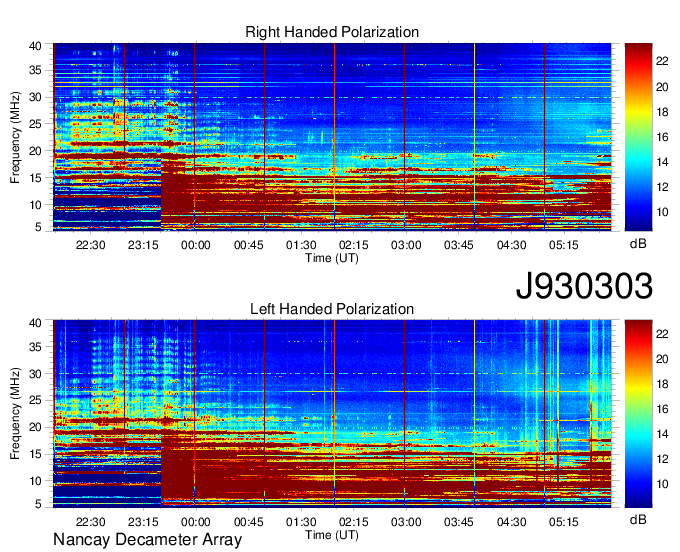The width and height of the screenshot is (680, 552).
Task: Click the Time (UT) label of the Right Handed plot
Action: [332, 258]
